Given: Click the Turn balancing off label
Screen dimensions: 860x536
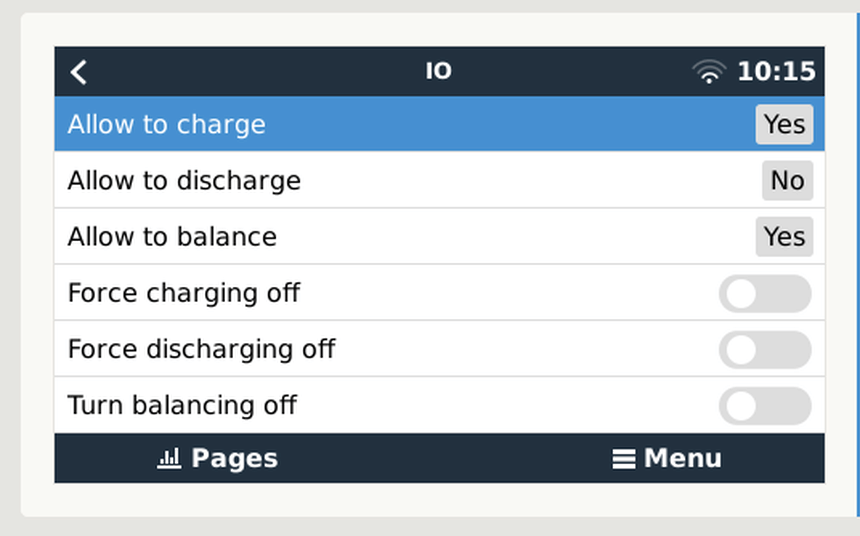Looking at the screenshot, I should coord(182,405).
